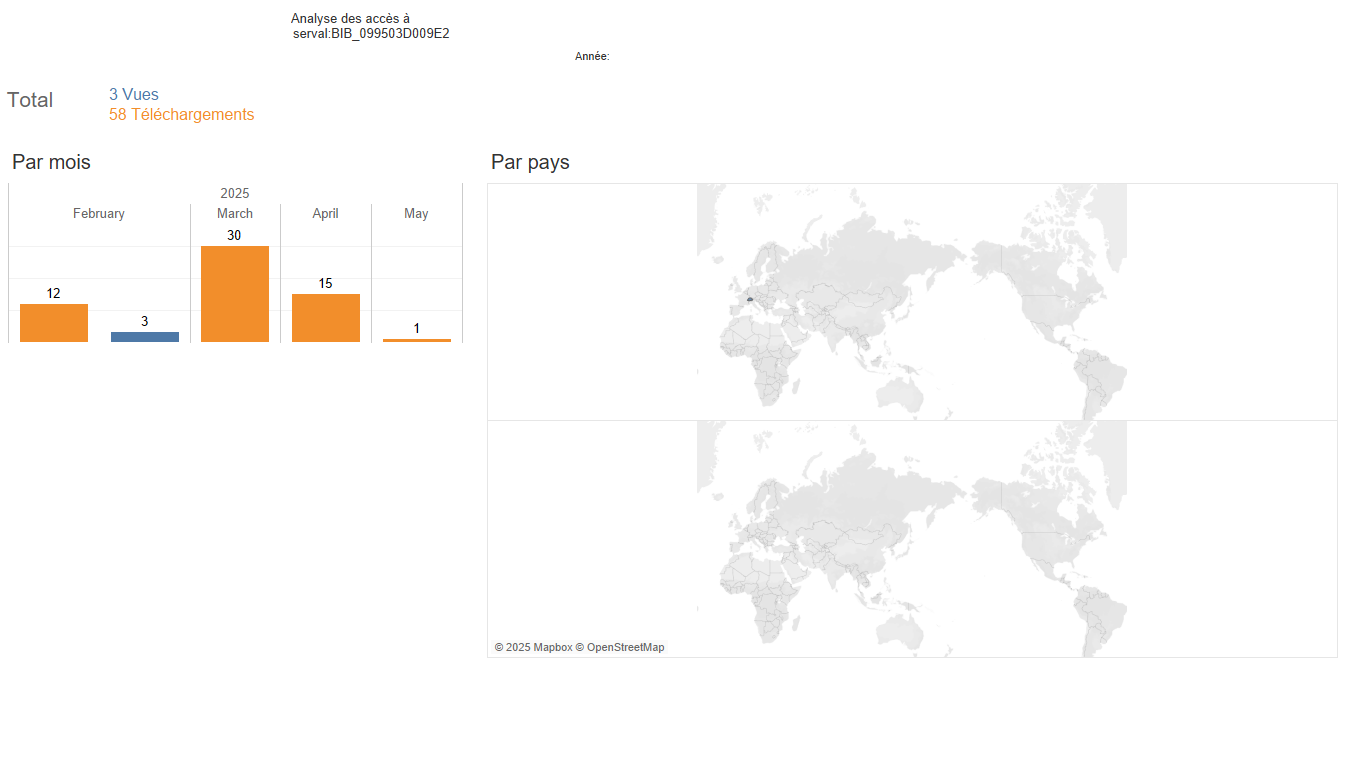The image size is (1366, 768).
Task: Click the 'Année:' filter label
Action: pos(592,57)
